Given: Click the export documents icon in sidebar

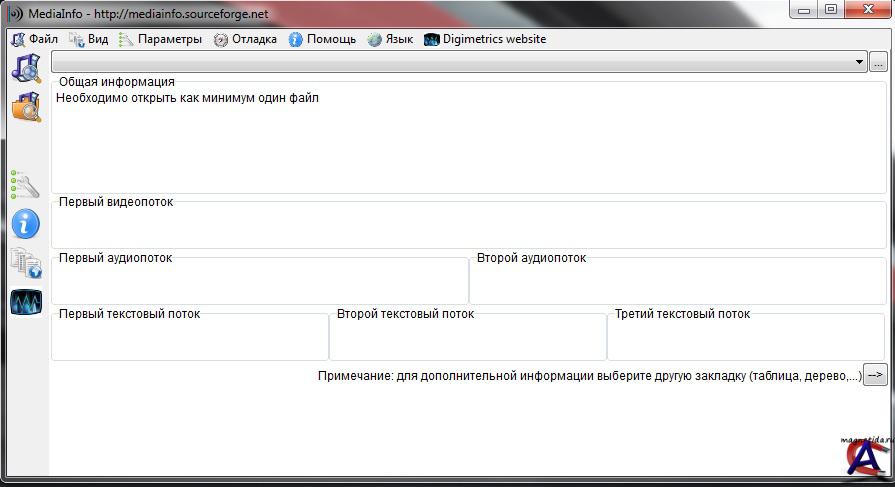Looking at the screenshot, I should [x=25, y=263].
